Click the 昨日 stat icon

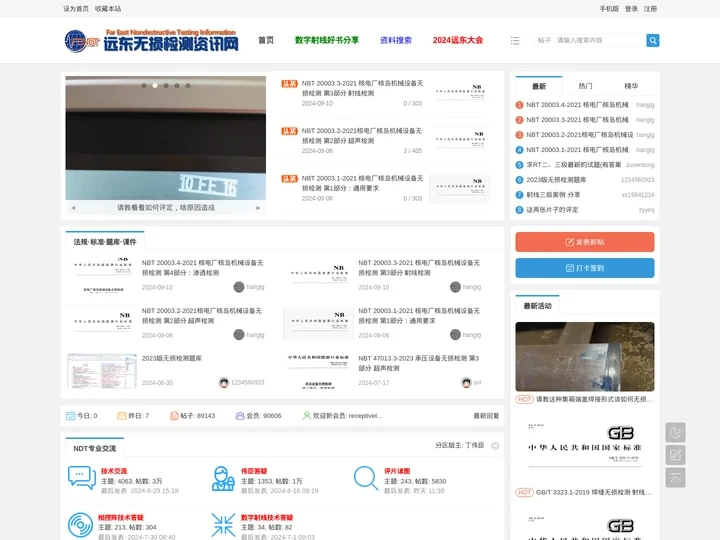point(122,416)
